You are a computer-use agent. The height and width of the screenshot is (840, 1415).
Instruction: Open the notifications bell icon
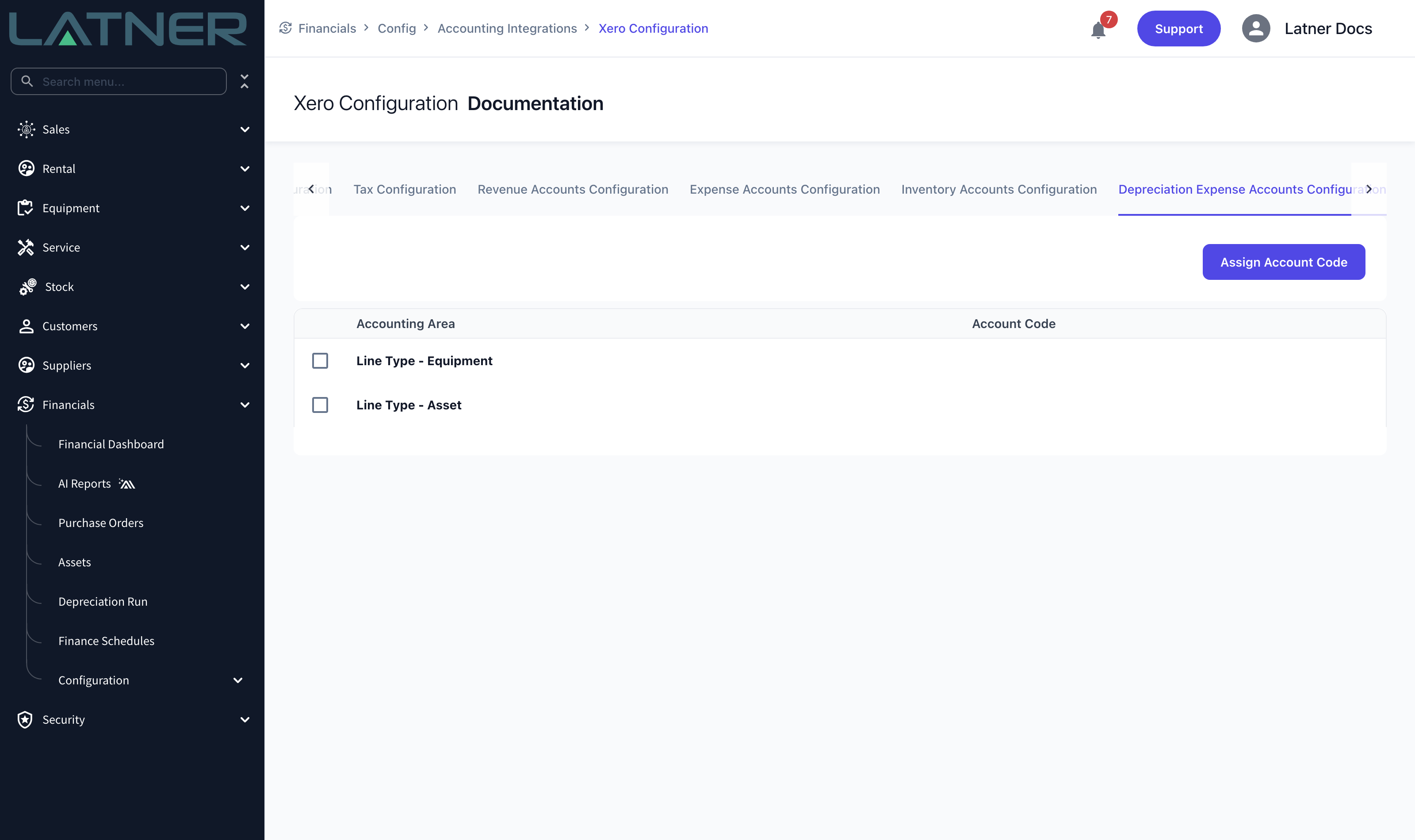[x=1098, y=30]
